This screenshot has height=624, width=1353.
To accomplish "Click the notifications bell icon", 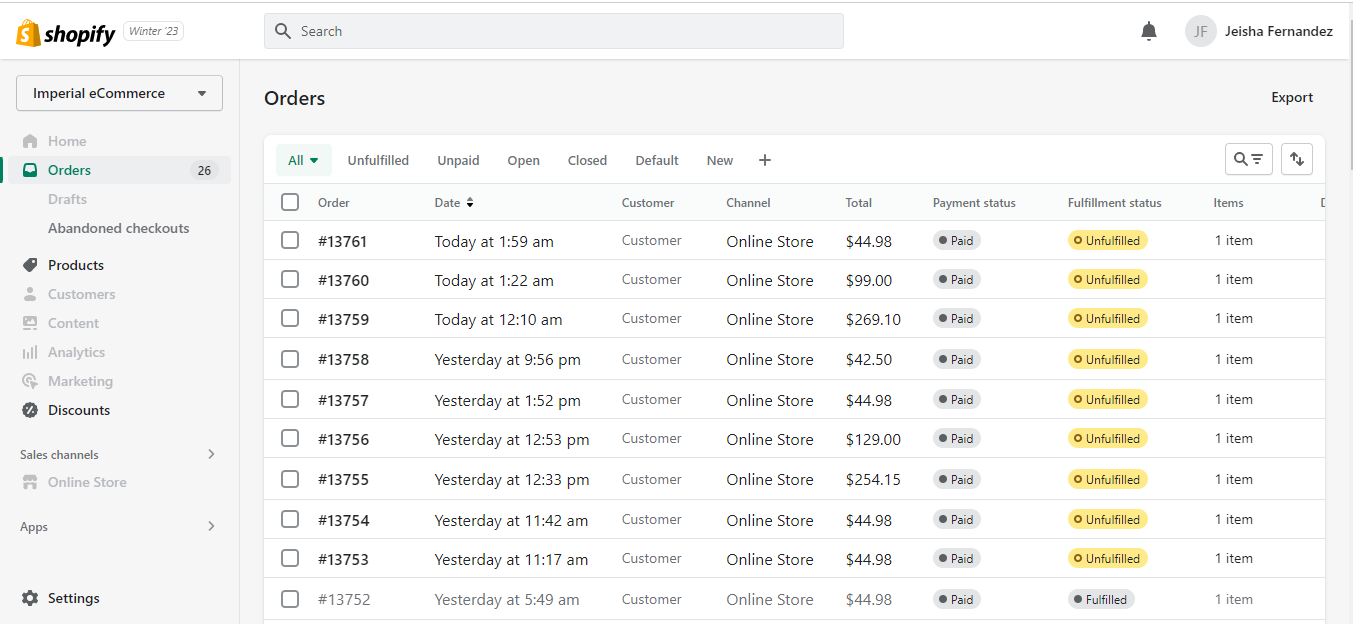I will [1149, 31].
